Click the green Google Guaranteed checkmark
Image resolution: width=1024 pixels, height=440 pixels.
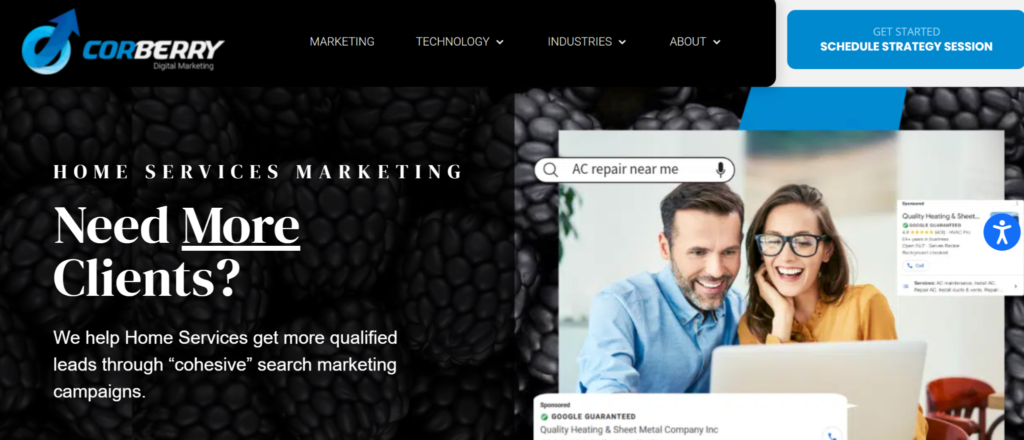pyautogui.click(x=544, y=416)
